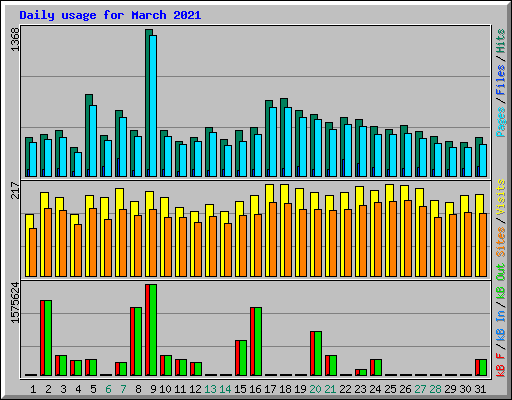
Task: Click green weekend day 20 label
Action: pyautogui.click(x=315, y=389)
